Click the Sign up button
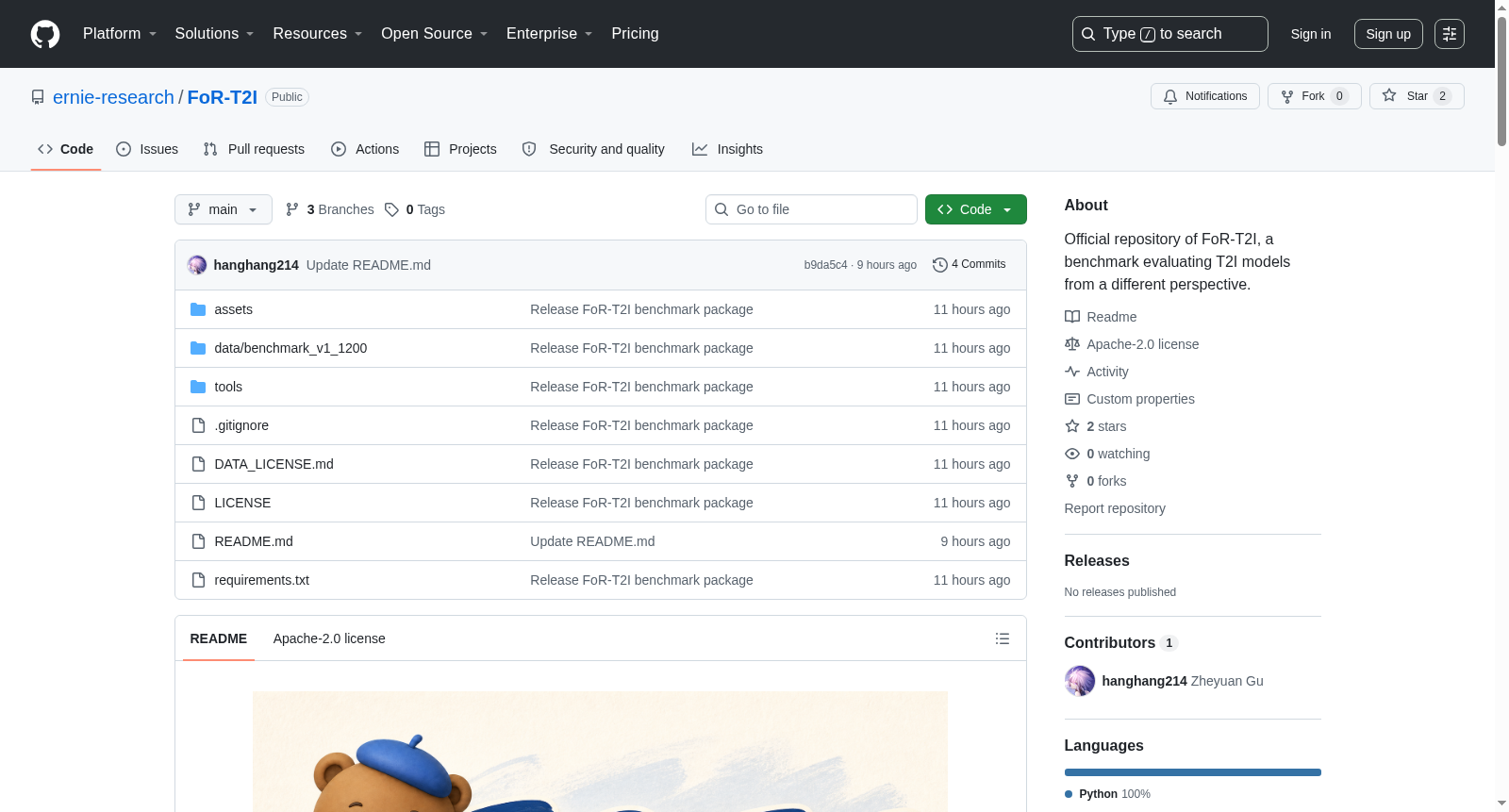The width and height of the screenshot is (1509, 812). click(1388, 34)
